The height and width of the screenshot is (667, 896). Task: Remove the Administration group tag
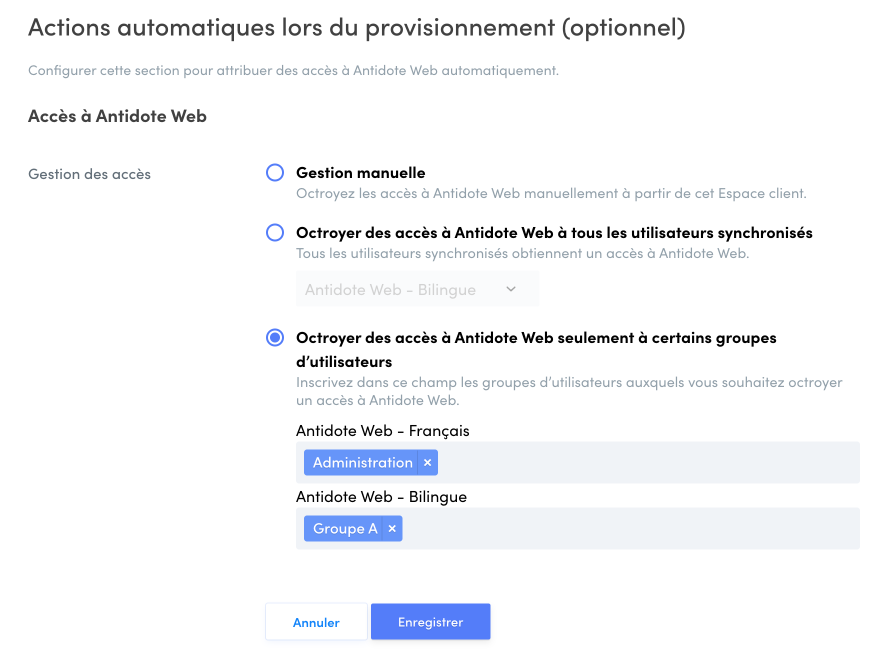(x=427, y=462)
